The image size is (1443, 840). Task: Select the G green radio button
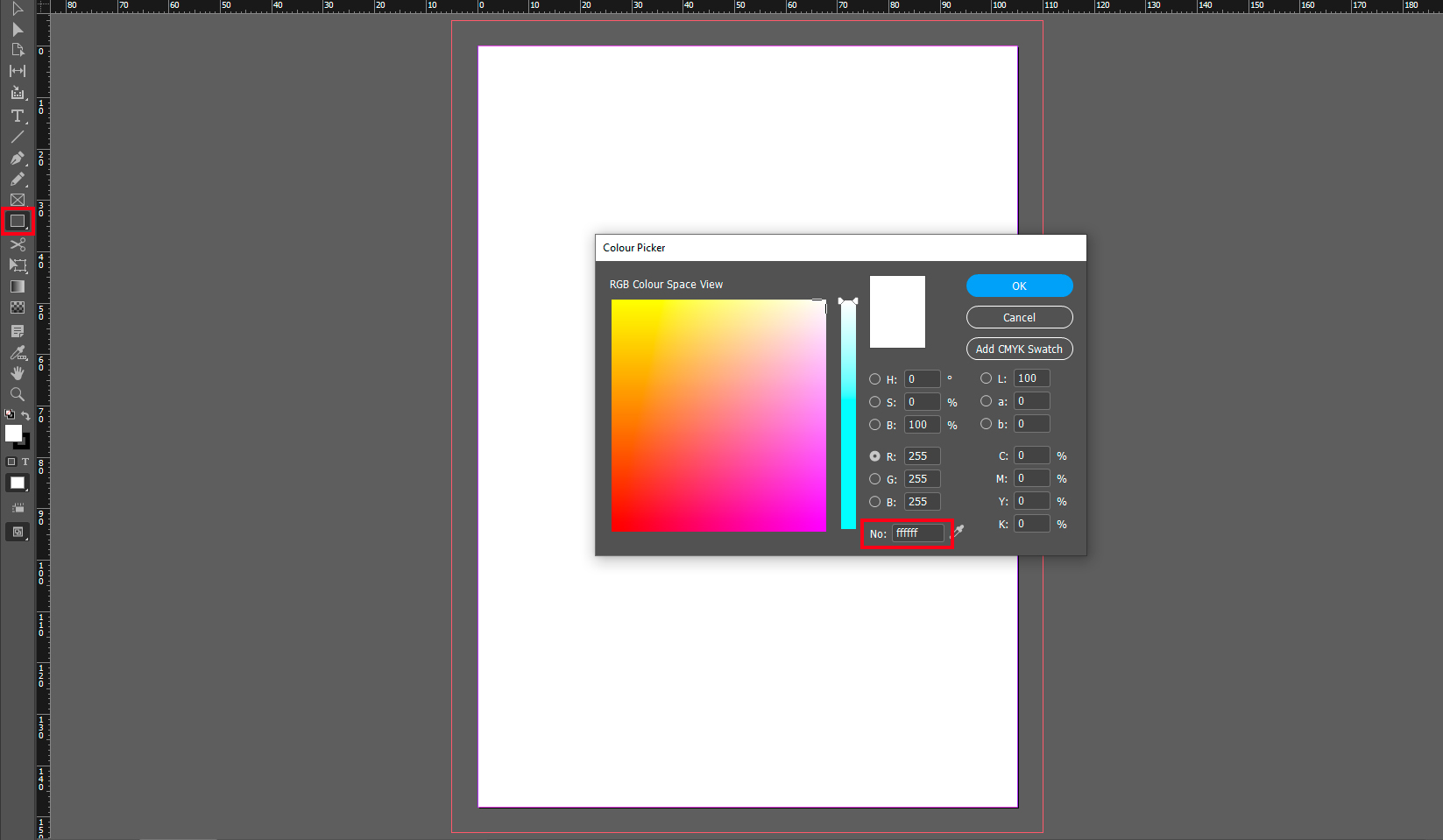pos(874,479)
